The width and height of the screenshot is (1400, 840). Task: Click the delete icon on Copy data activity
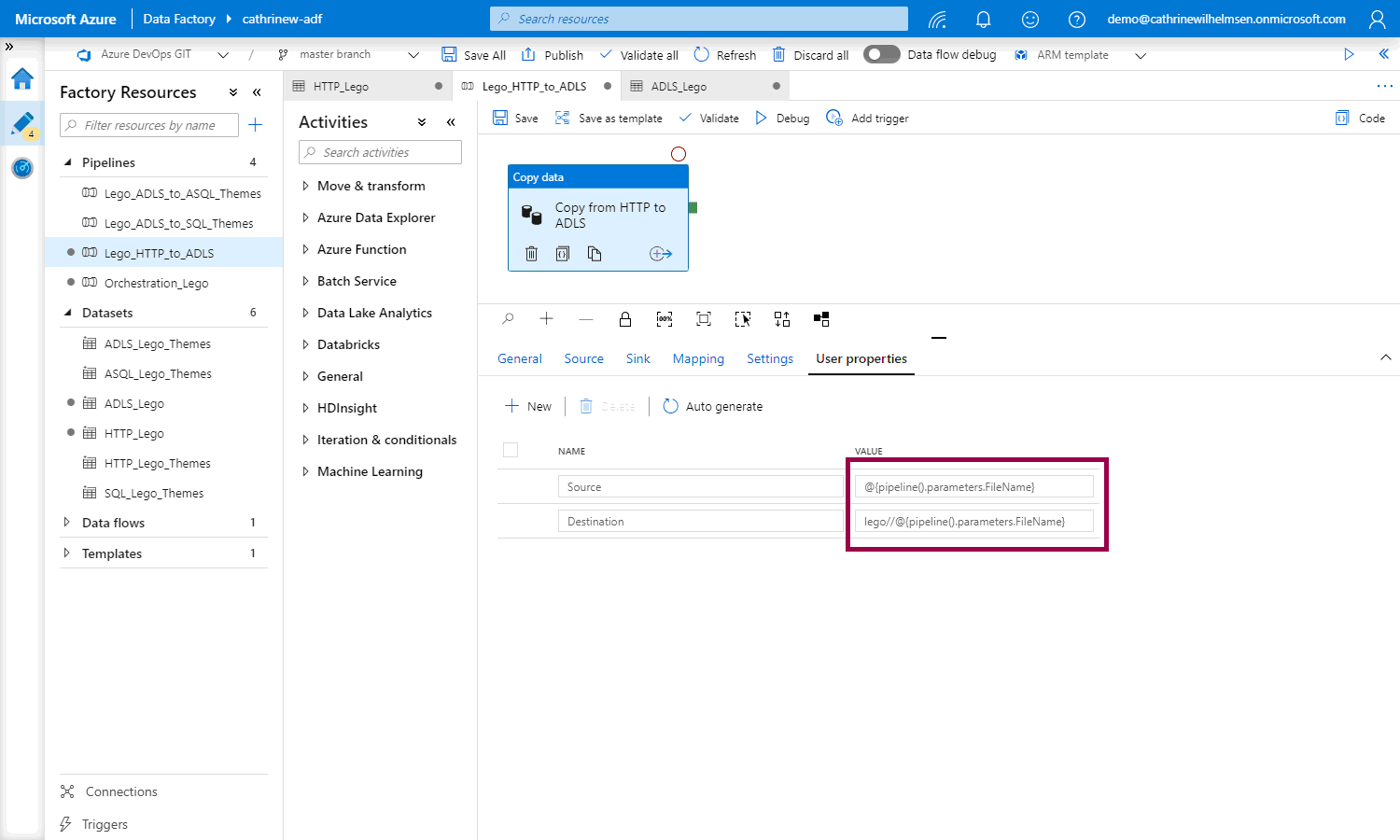[531, 254]
